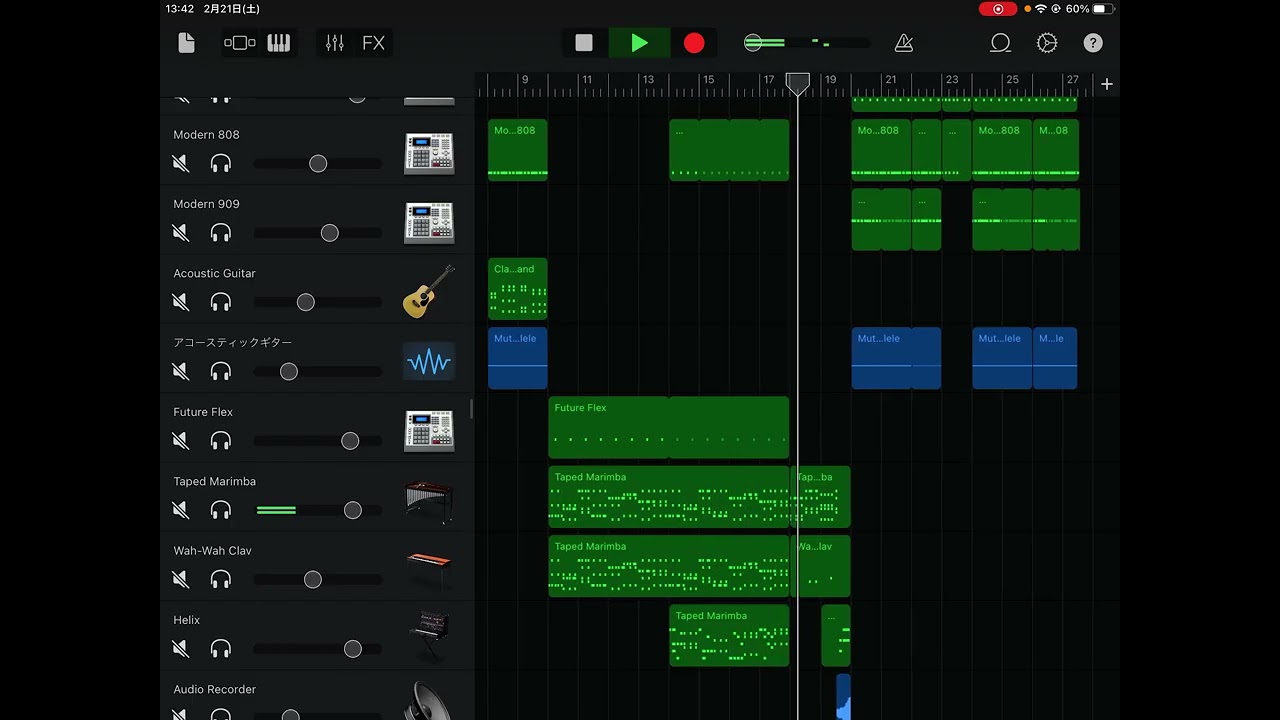Select the Wah-Wah Clav track name
The image size is (1280, 720).
click(212, 551)
